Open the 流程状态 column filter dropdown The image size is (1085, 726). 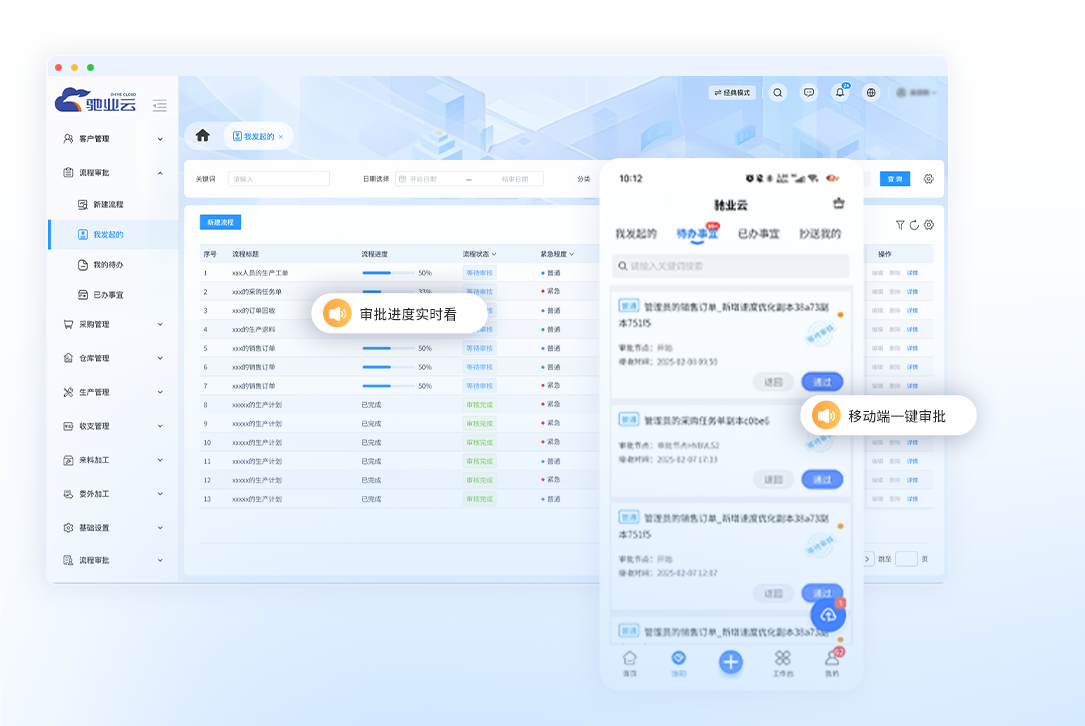479,254
